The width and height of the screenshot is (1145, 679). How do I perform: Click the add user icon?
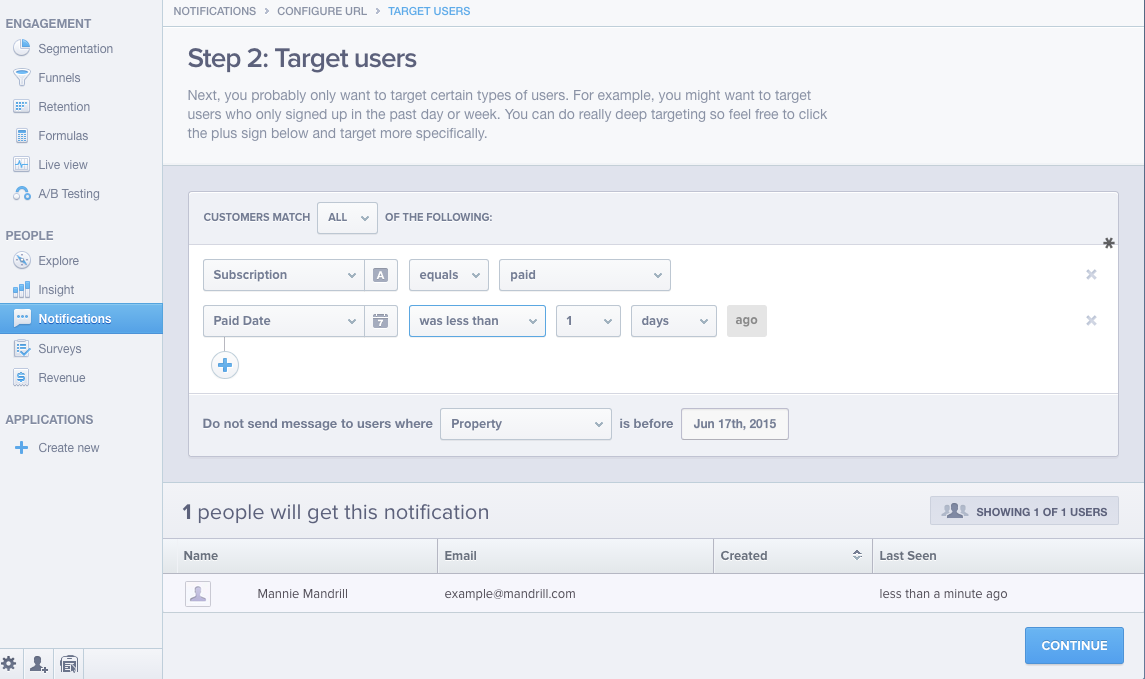click(x=38, y=664)
